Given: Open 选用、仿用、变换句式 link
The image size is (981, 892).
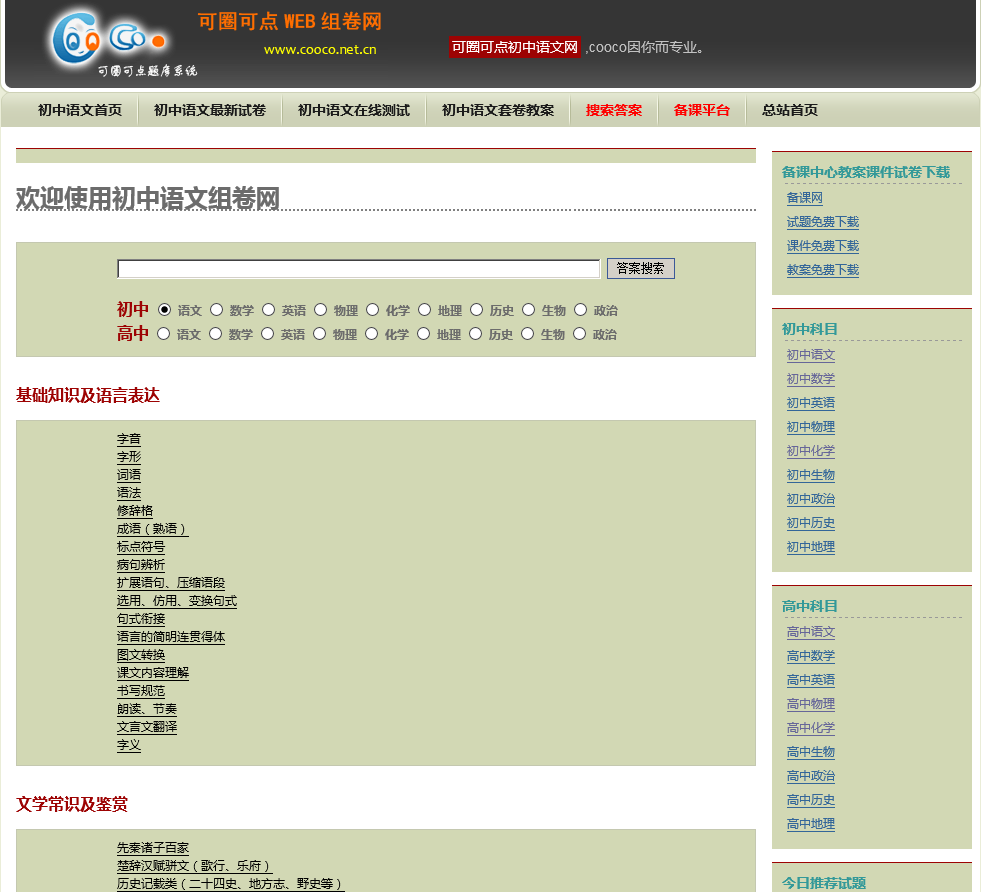Looking at the screenshot, I should click(x=177, y=601).
